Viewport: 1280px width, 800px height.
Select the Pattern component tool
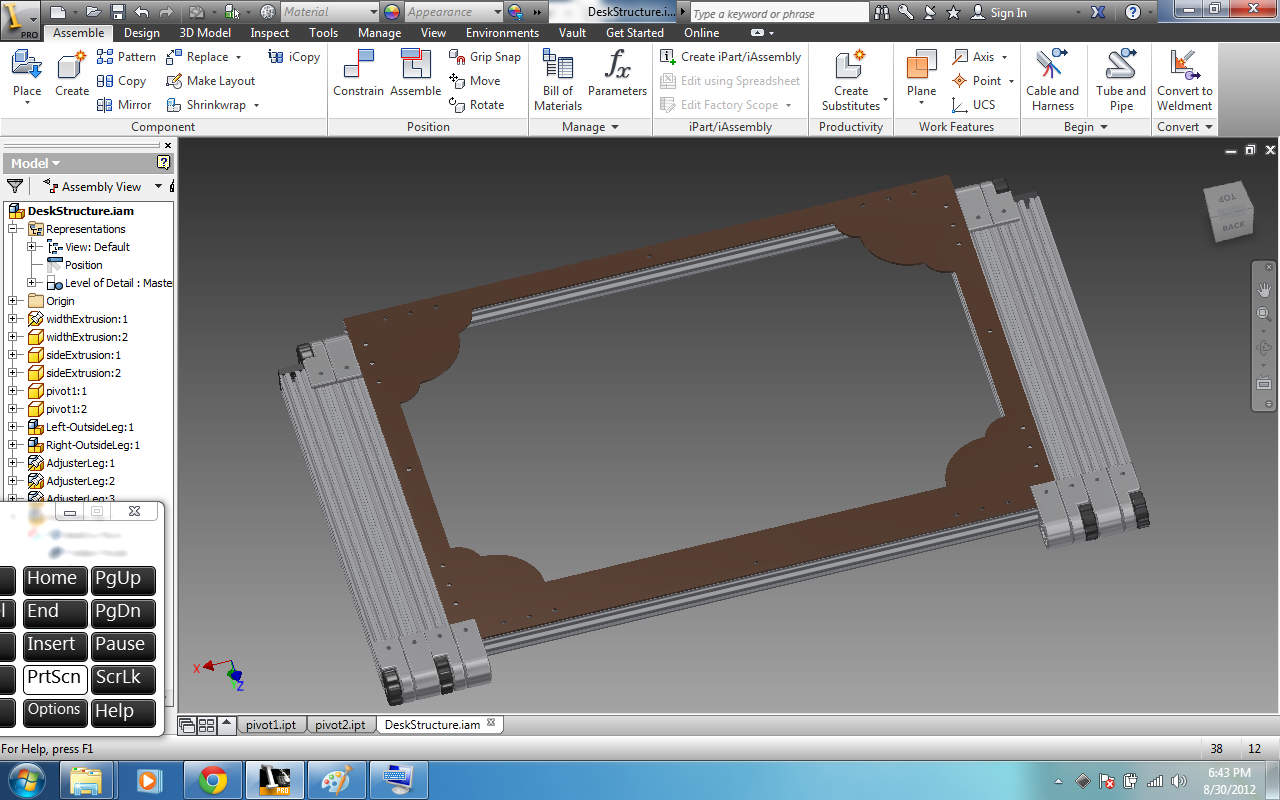[x=126, y=57]
